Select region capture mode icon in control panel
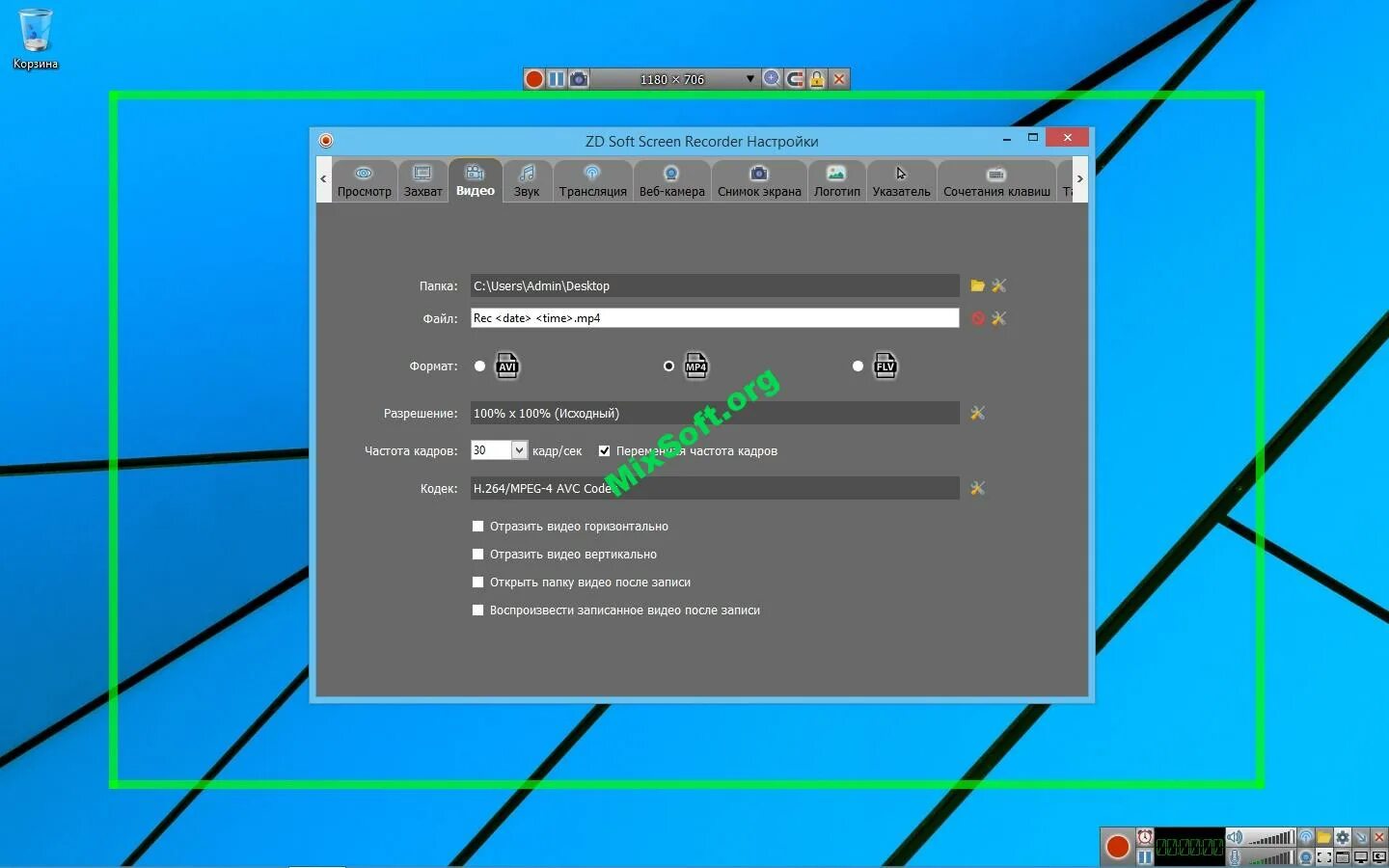Screen dimensions: 1389x868 click(x=1324, y=857)
